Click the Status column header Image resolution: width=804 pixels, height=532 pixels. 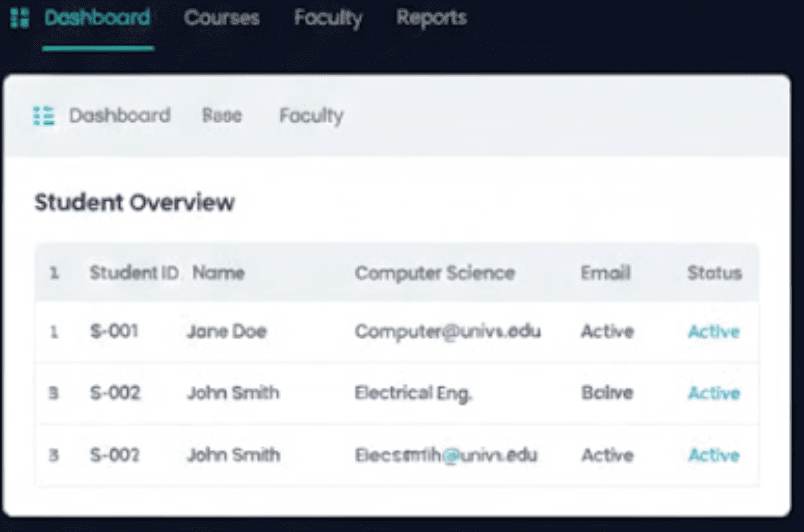[x=714, y=273]
